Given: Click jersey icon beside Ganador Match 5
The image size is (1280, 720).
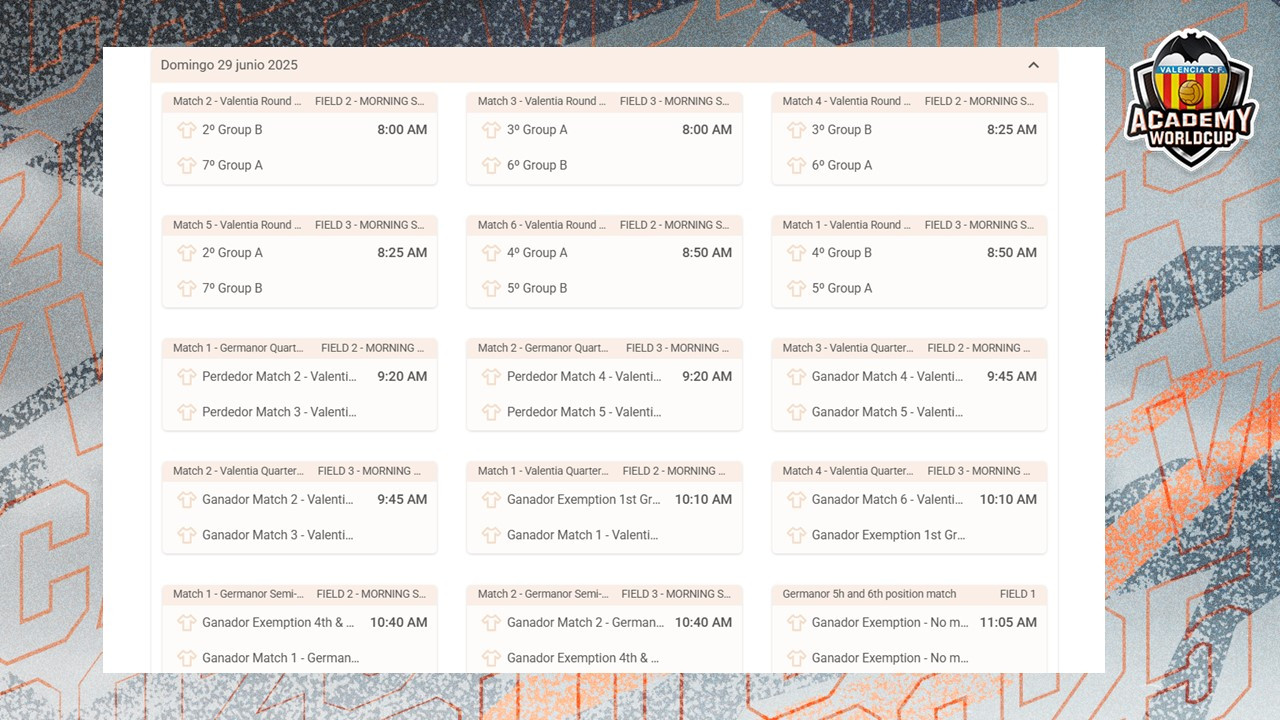Looking at the screenshot, I should coord(796,412).
